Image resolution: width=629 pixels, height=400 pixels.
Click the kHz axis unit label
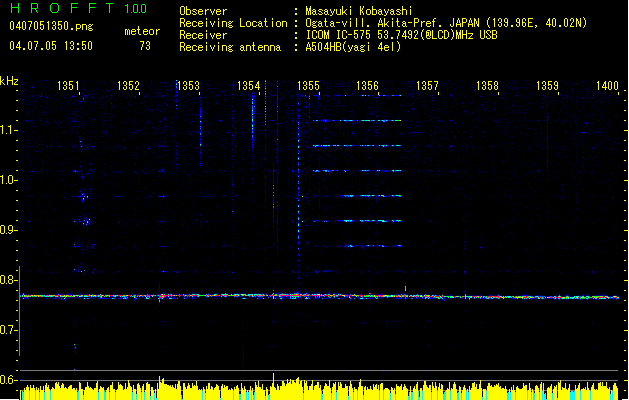coord(9,81)
